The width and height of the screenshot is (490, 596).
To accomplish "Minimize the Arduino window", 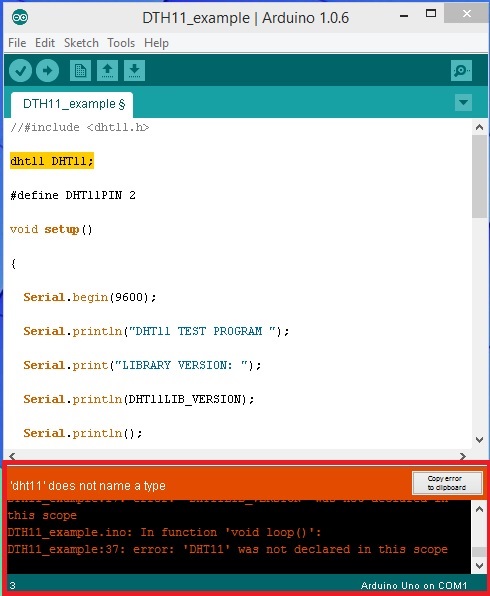I will coord(404,15).
